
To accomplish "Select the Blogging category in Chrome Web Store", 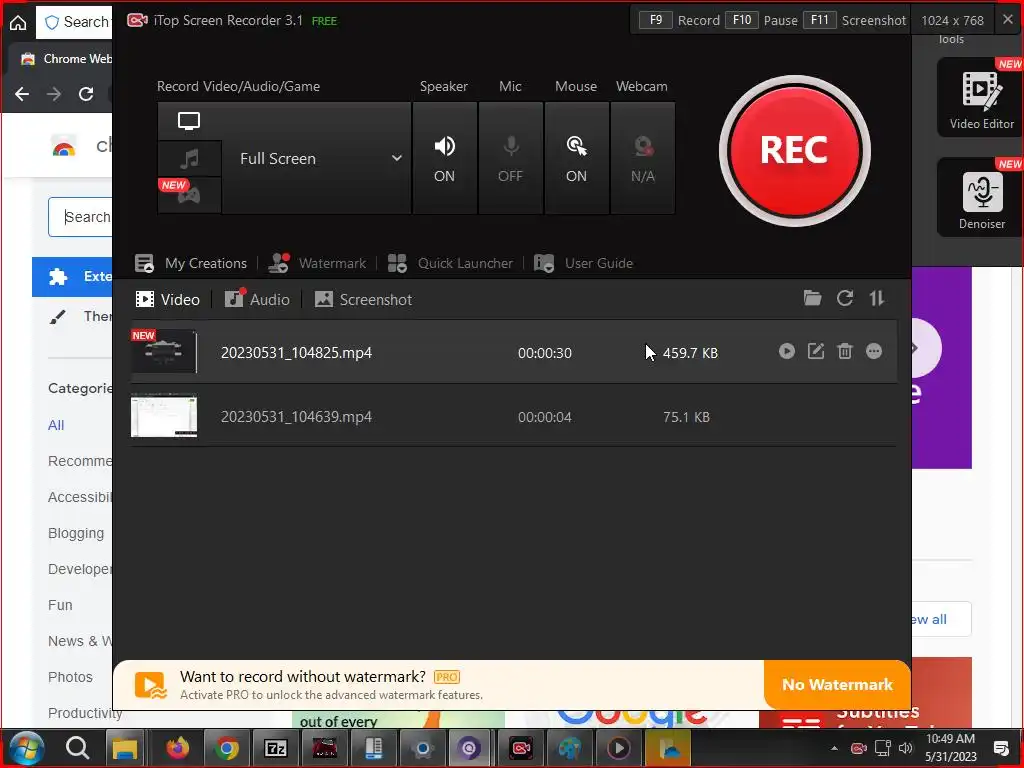I will tap(76, 534).
